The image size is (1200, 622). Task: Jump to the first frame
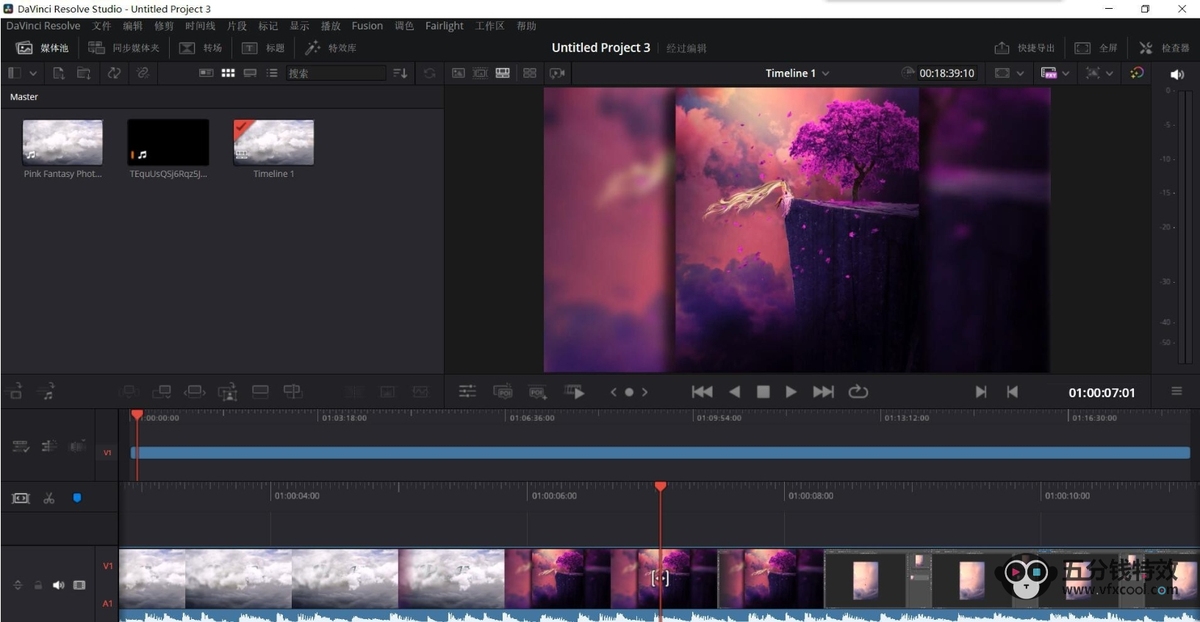(703, 392)
